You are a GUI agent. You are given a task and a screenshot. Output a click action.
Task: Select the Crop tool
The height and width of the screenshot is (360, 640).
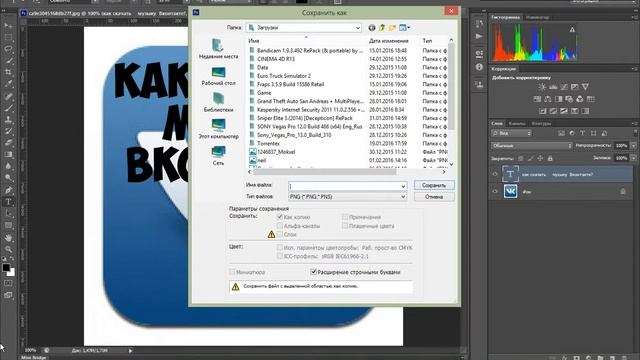click(x=8, y=72)
